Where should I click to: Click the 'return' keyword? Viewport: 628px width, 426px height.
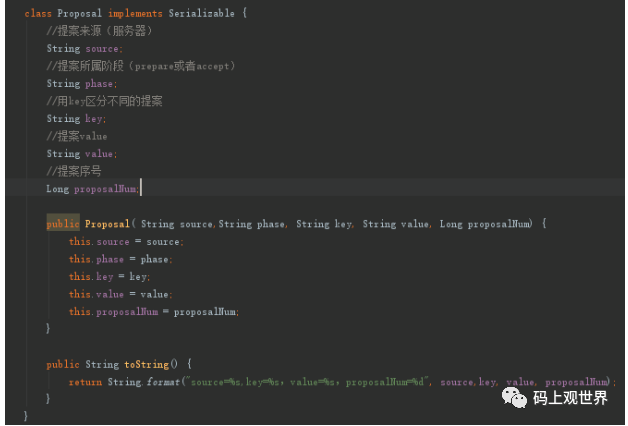pos(84,382)
